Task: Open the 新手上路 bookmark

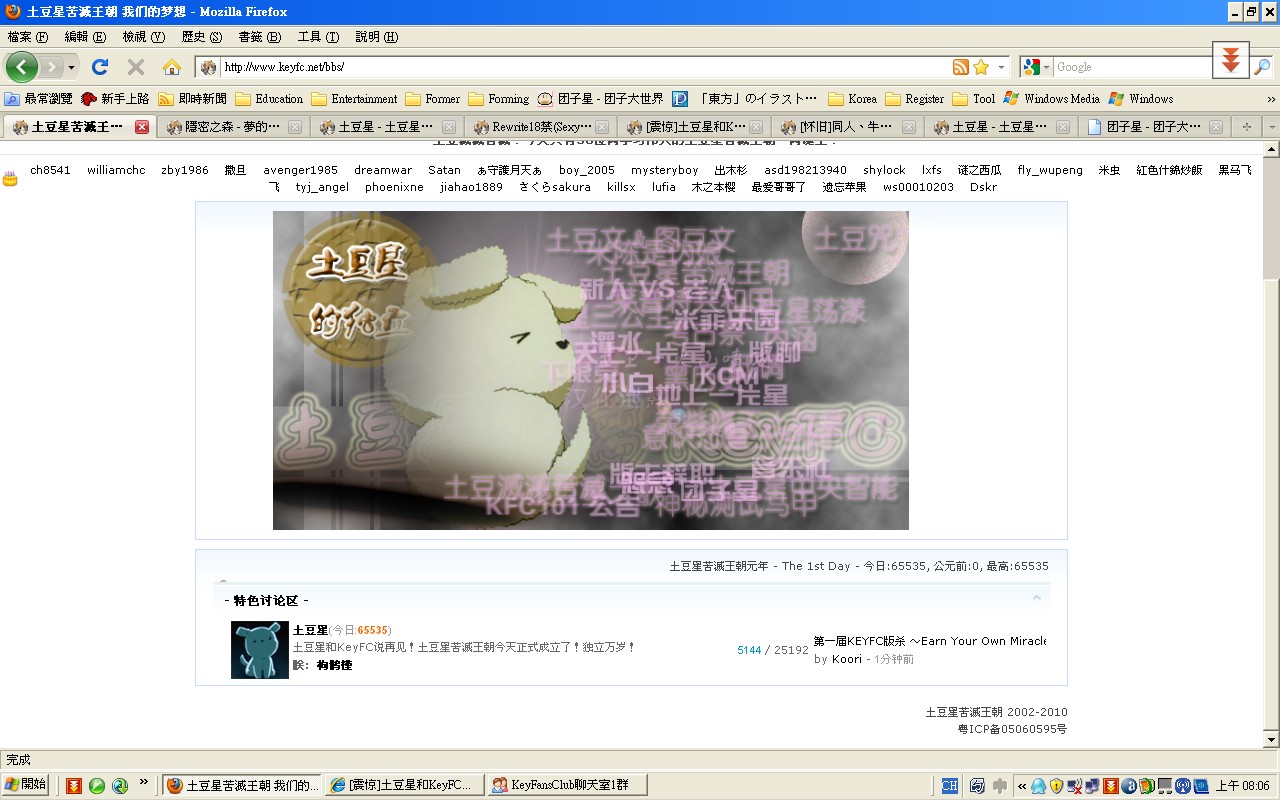Action: click(x=115, y=99)
